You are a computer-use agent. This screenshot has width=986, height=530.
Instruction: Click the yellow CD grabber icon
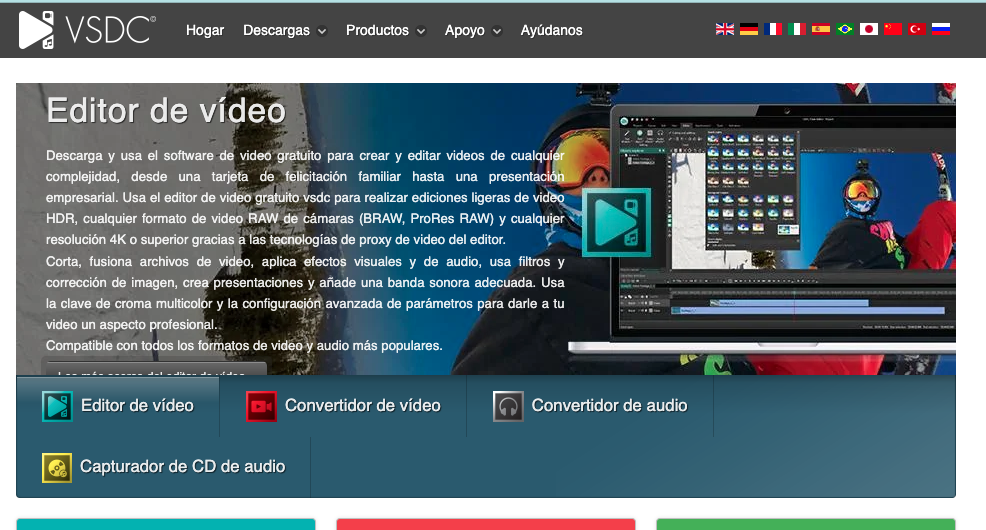pyautogui.click(x=57, y=468)
